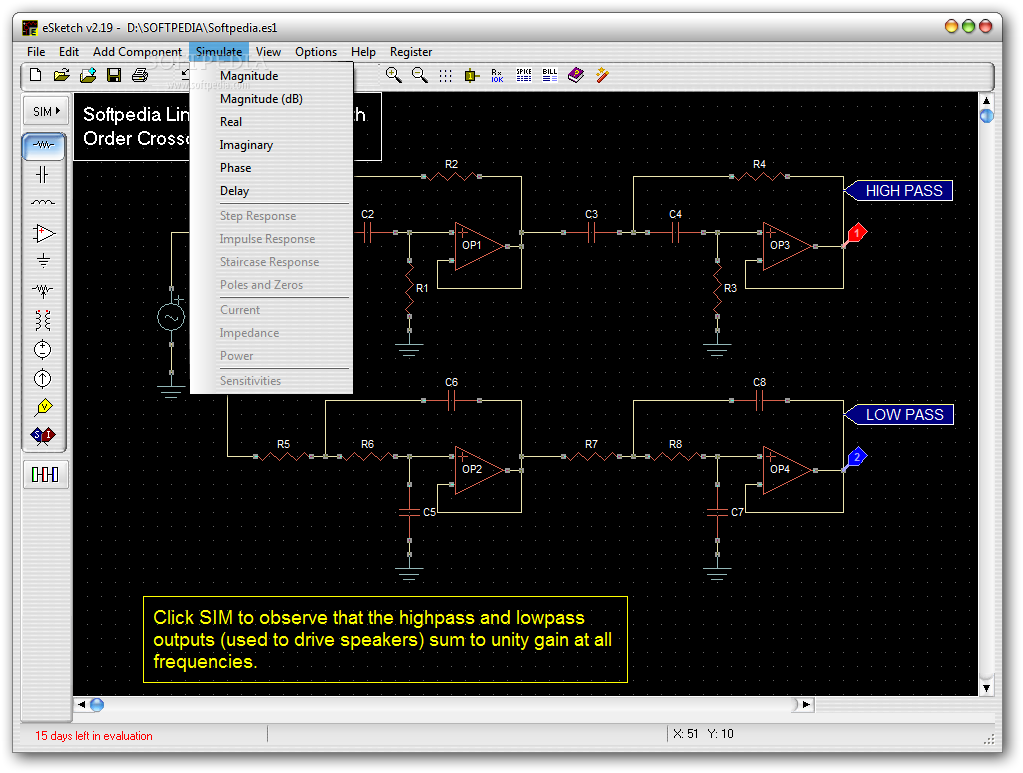Select the transformer tool
This screenshot has height=773, width=1023.
pyautogui.click(x=43, y=320)
